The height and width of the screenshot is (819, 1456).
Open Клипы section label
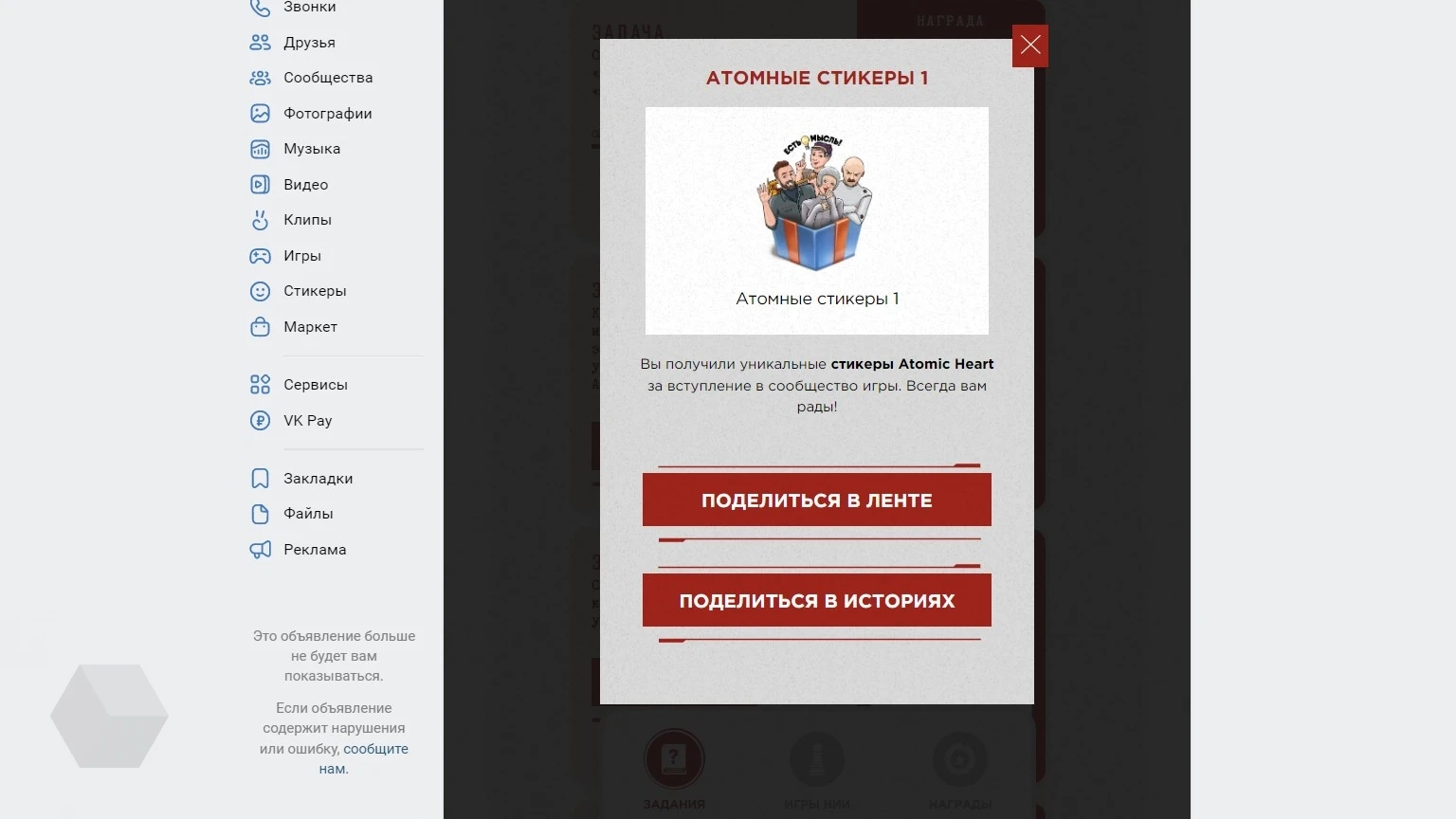click(307, 220)
